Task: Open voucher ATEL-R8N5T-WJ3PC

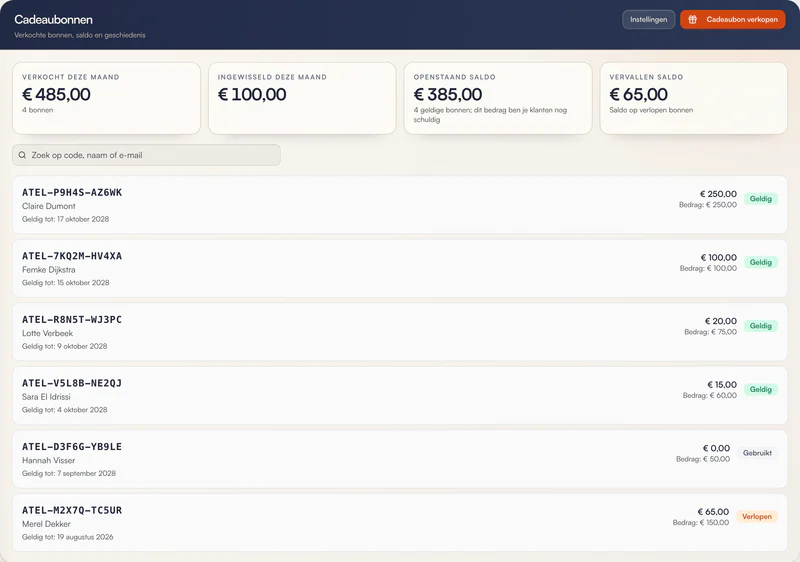Action: coord(400,332)
